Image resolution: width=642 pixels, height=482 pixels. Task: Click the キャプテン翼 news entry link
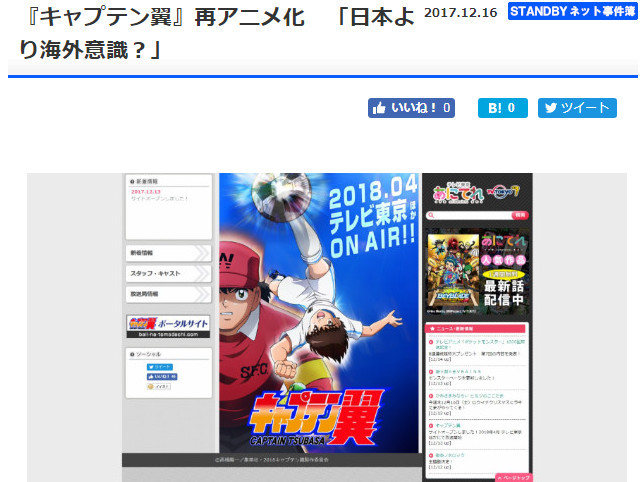(448, 425)
